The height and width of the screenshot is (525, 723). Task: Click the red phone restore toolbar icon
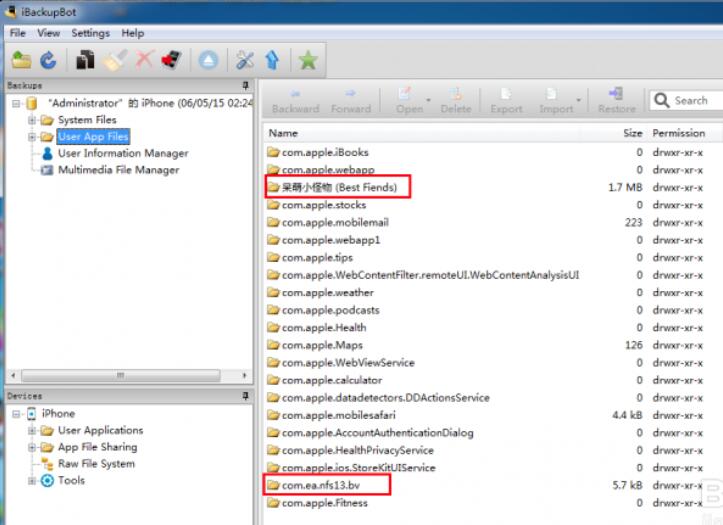pos(172,60)
